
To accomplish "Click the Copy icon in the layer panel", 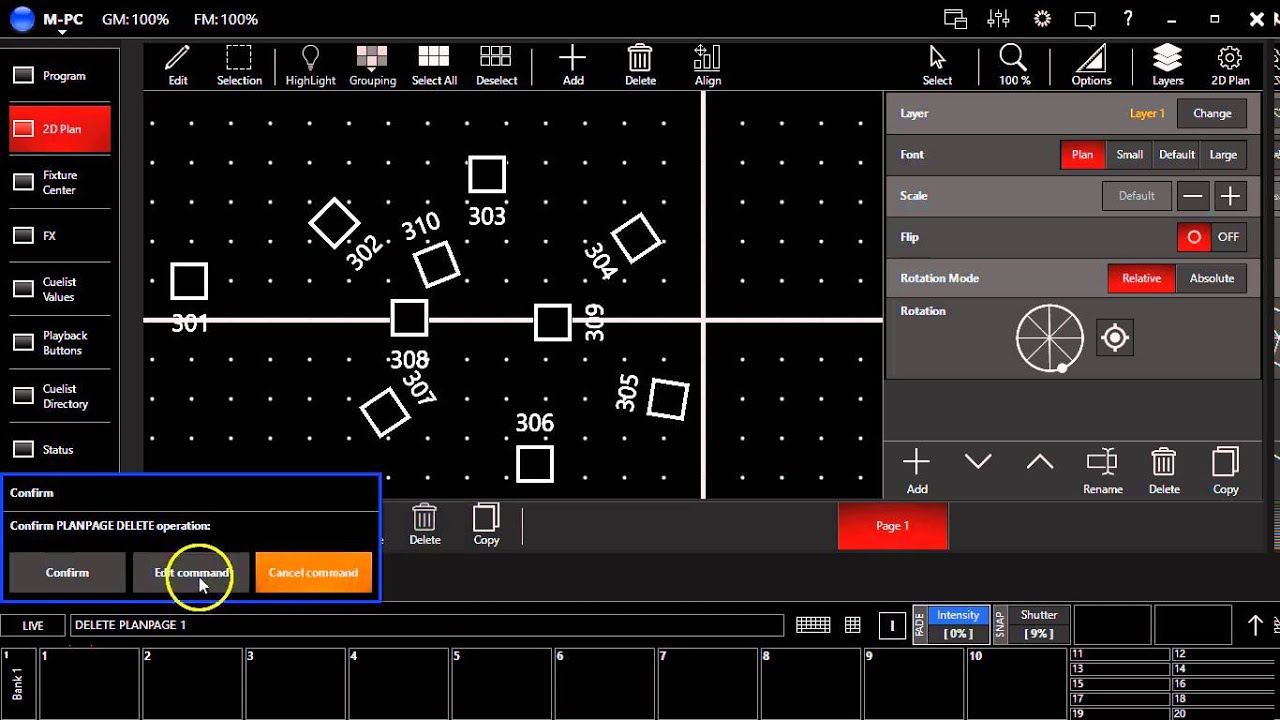I will [1225, 471].
